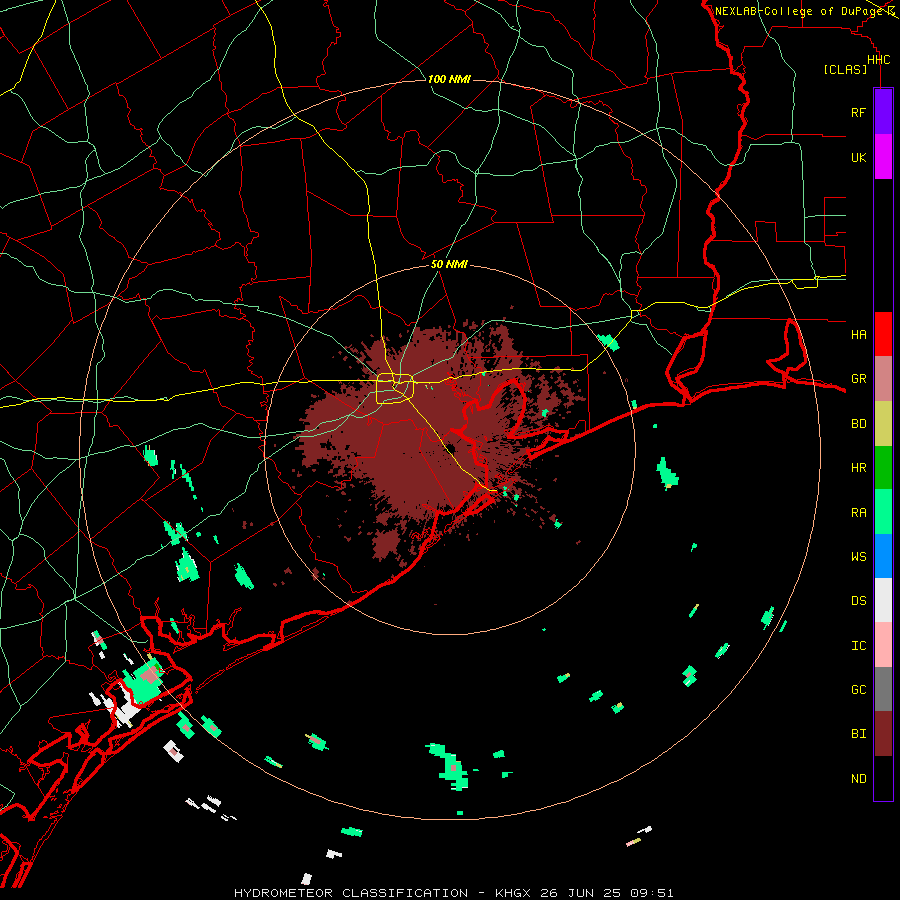Click the "50 NMI" range ring label
900x900 pixels.
pos(449,264)
